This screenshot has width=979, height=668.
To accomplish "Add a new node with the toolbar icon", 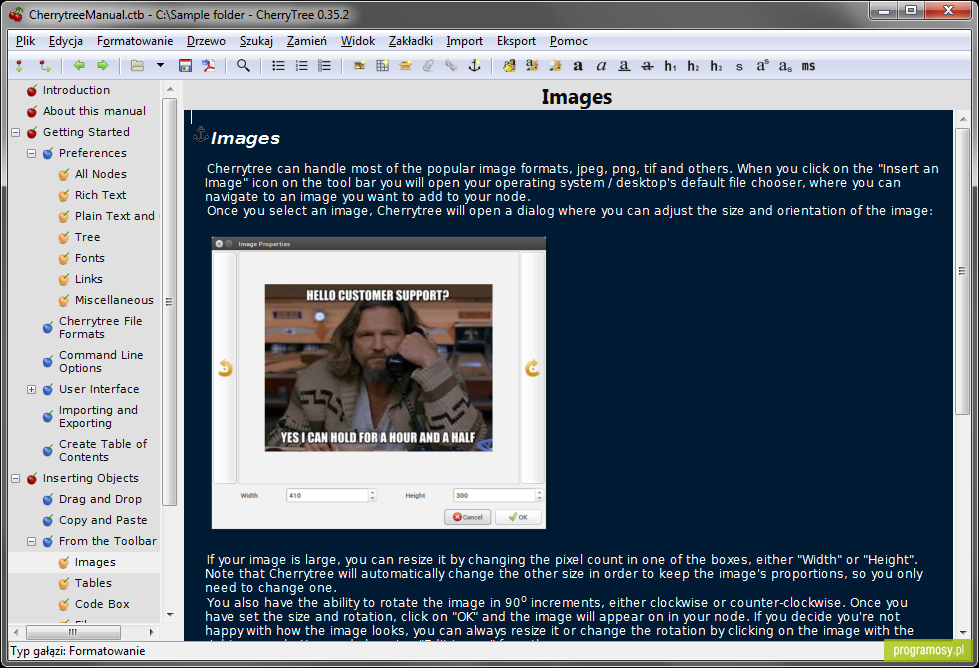I will [x=19, y=66].
